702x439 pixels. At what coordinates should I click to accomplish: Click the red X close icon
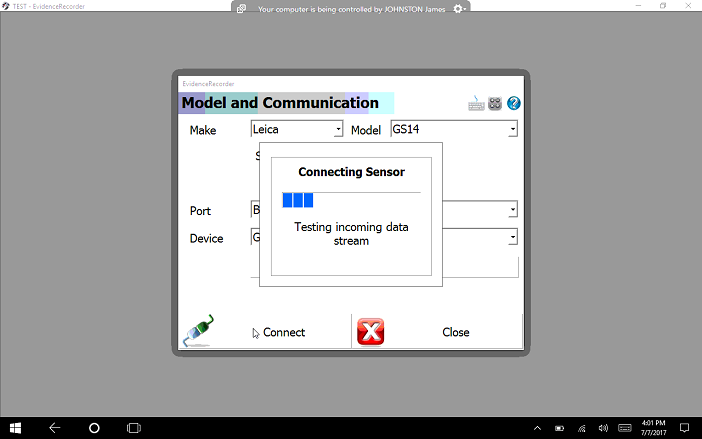pyautogui.click(x=371, y=332)
